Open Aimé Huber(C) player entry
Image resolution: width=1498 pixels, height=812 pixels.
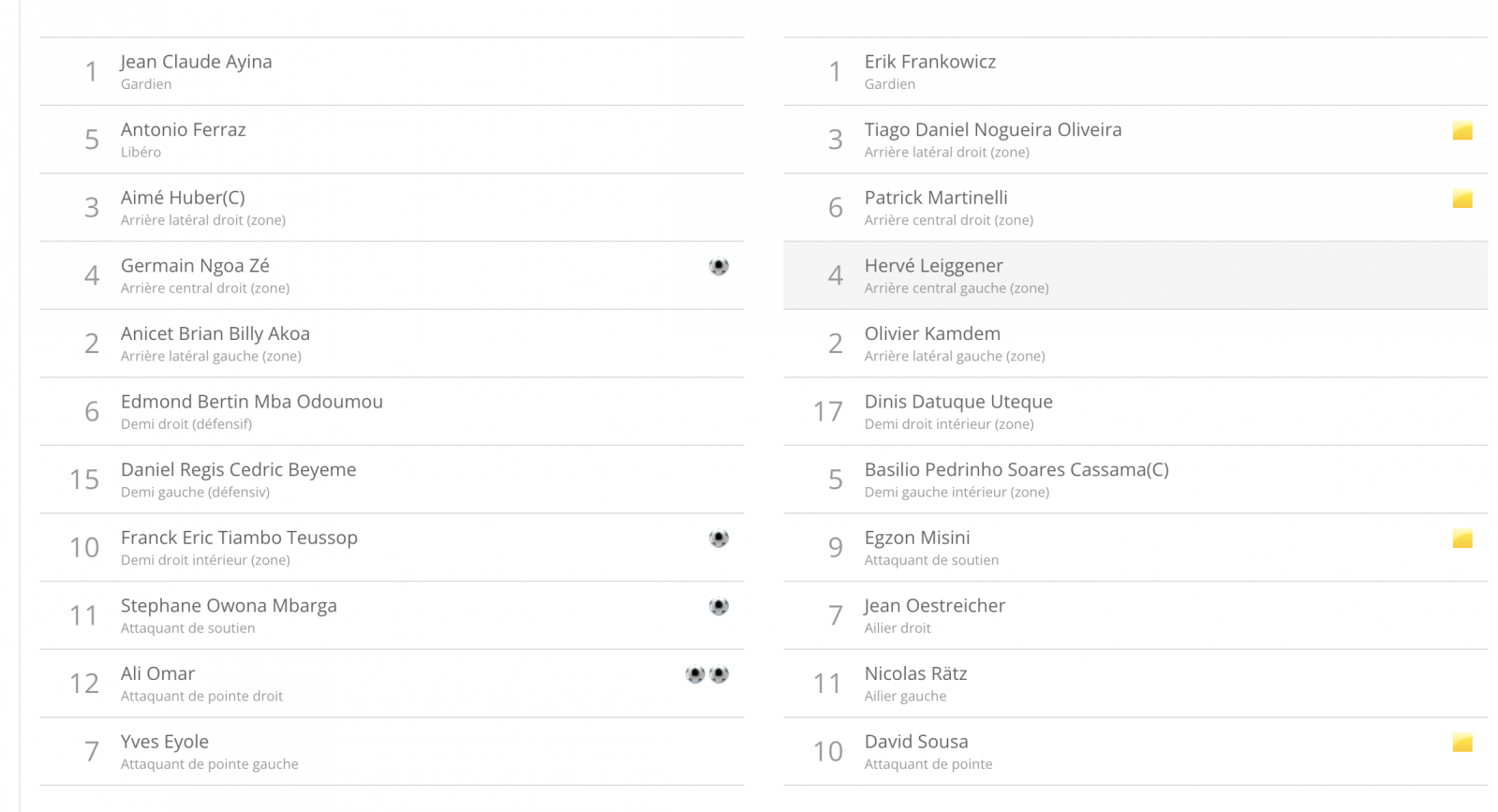pos(392,207)
